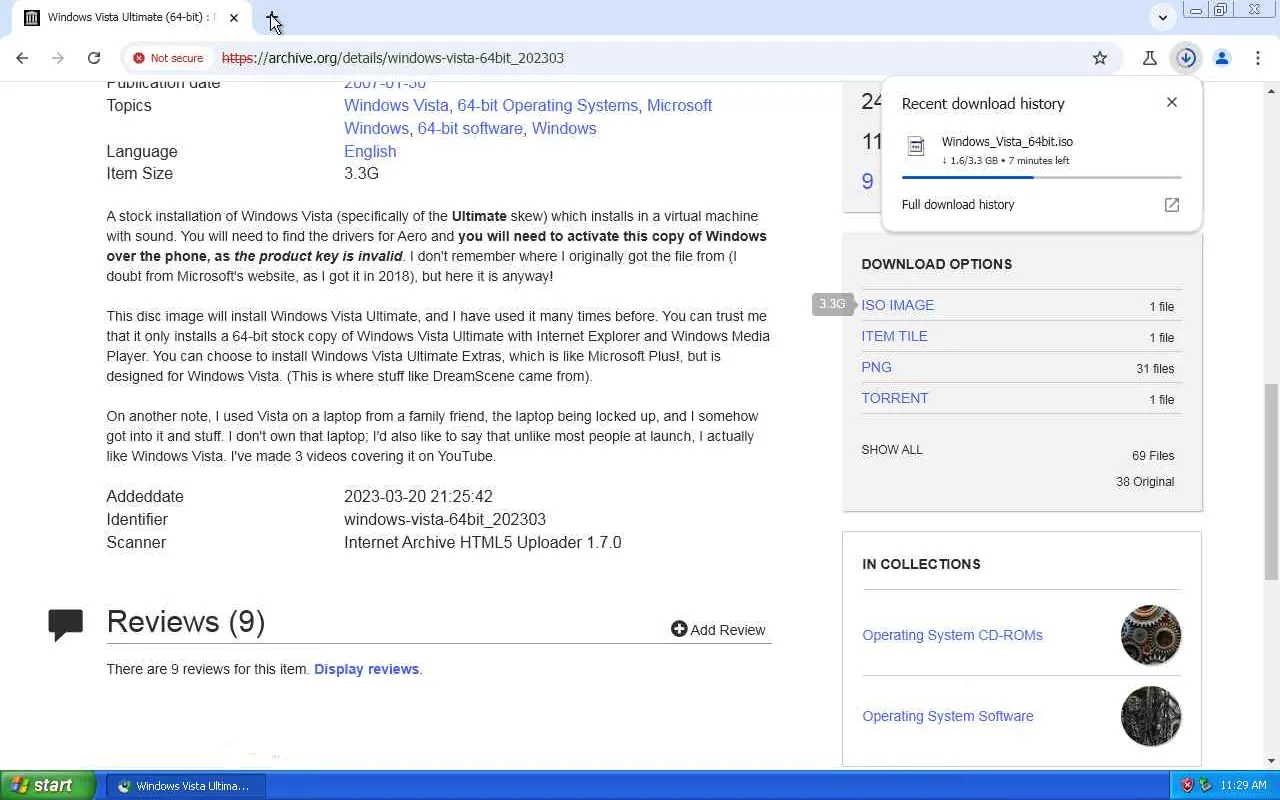Click the Operating System CD-ROMs gear thumbnail
The height and width of the screenshot is (800, 1280).
(1151, 635)
